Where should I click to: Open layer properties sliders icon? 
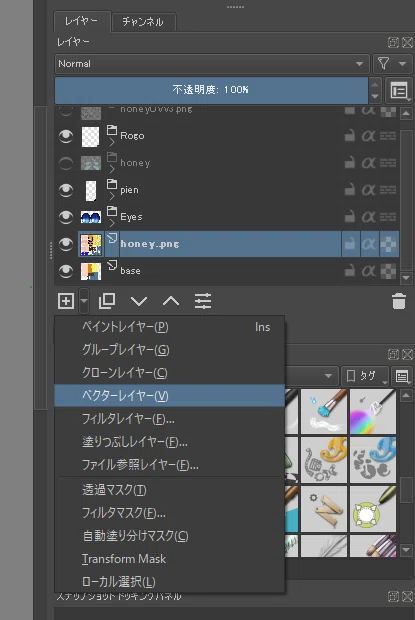(x=203, y=301)
